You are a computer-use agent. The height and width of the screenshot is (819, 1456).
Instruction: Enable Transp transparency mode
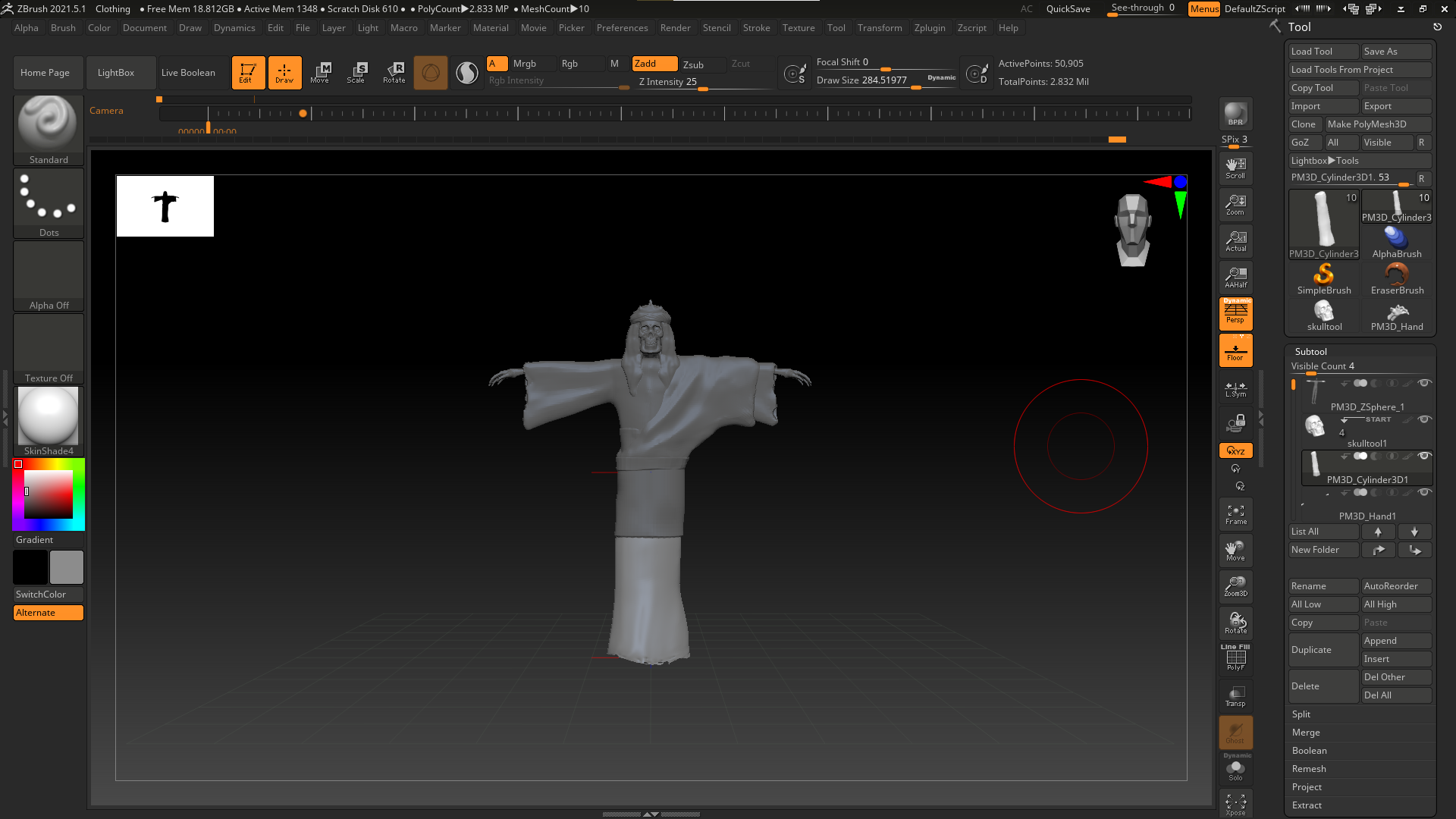[1235, 696]
